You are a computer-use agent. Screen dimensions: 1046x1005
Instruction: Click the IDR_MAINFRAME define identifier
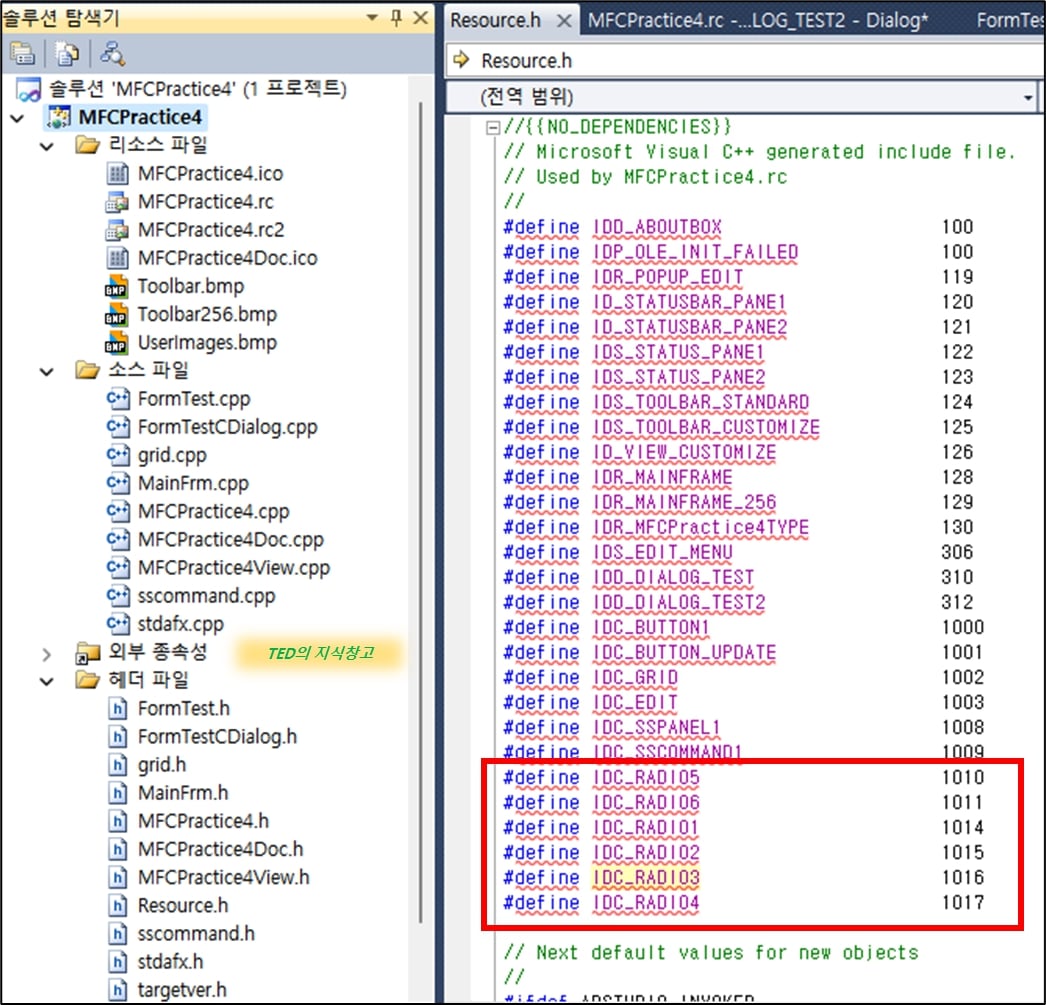click(662, 477)
